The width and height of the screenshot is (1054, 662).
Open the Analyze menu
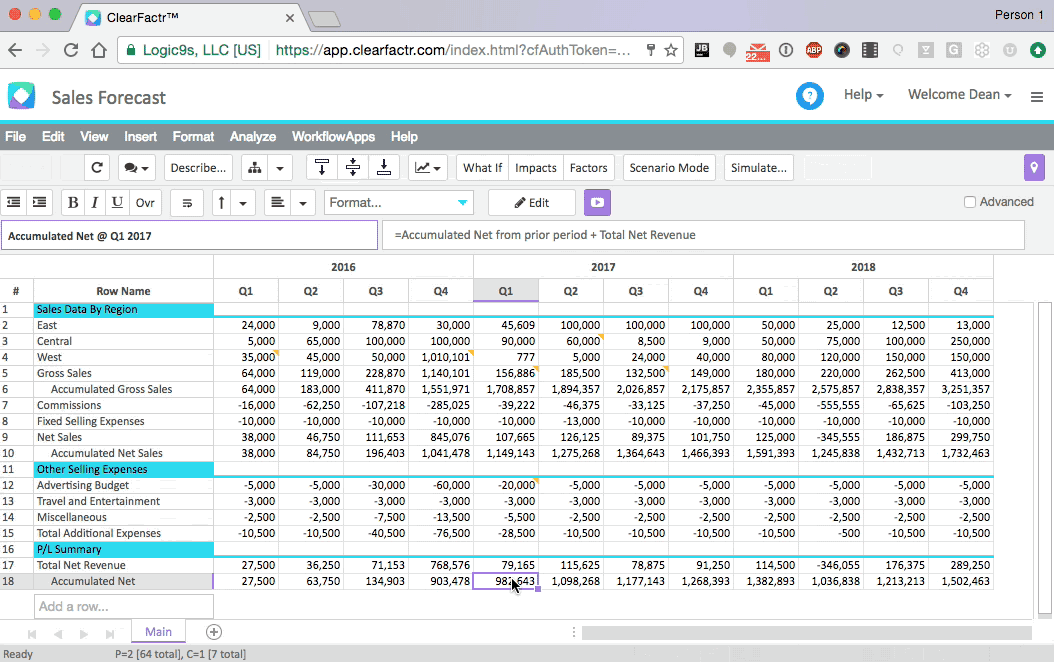[252, 137]
